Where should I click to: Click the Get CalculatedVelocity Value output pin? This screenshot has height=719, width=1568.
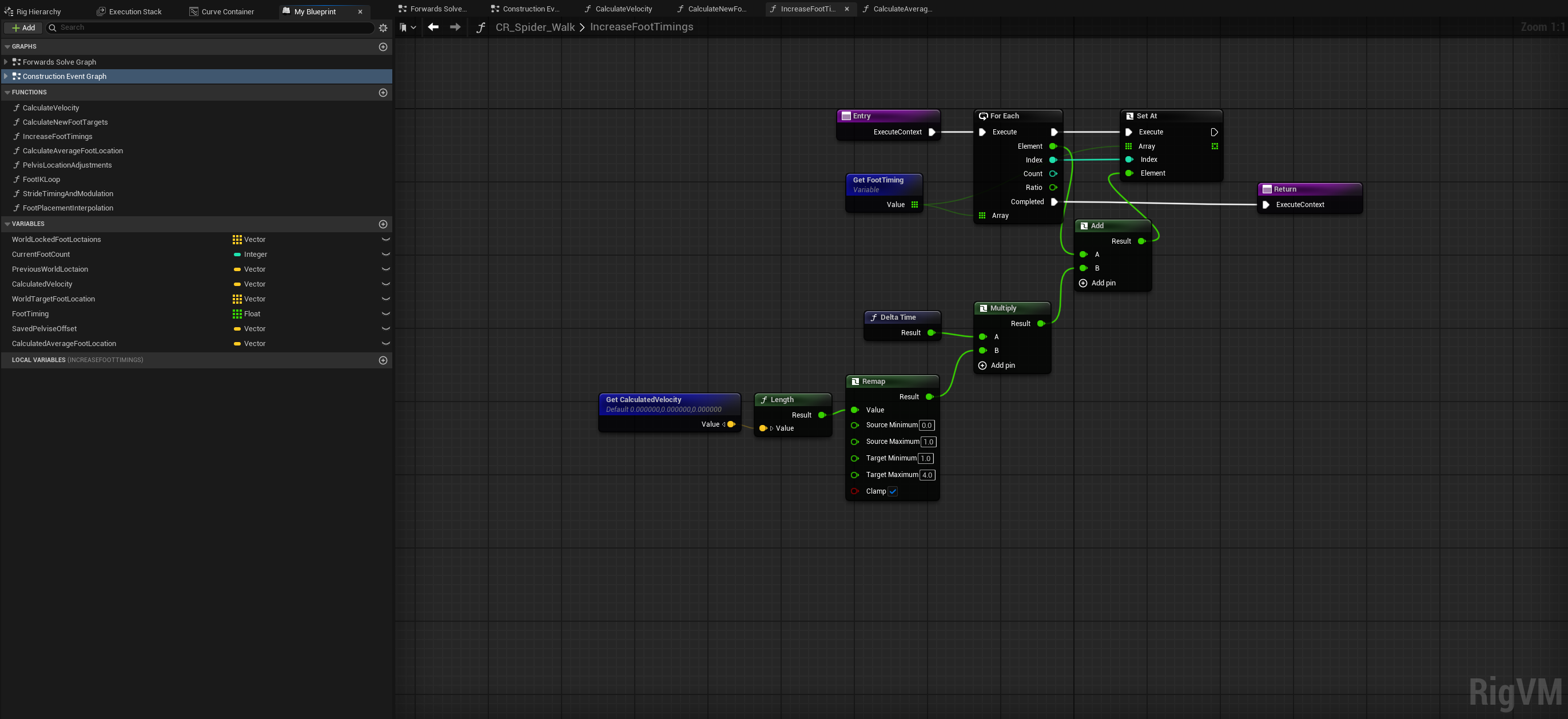point(731,424)
